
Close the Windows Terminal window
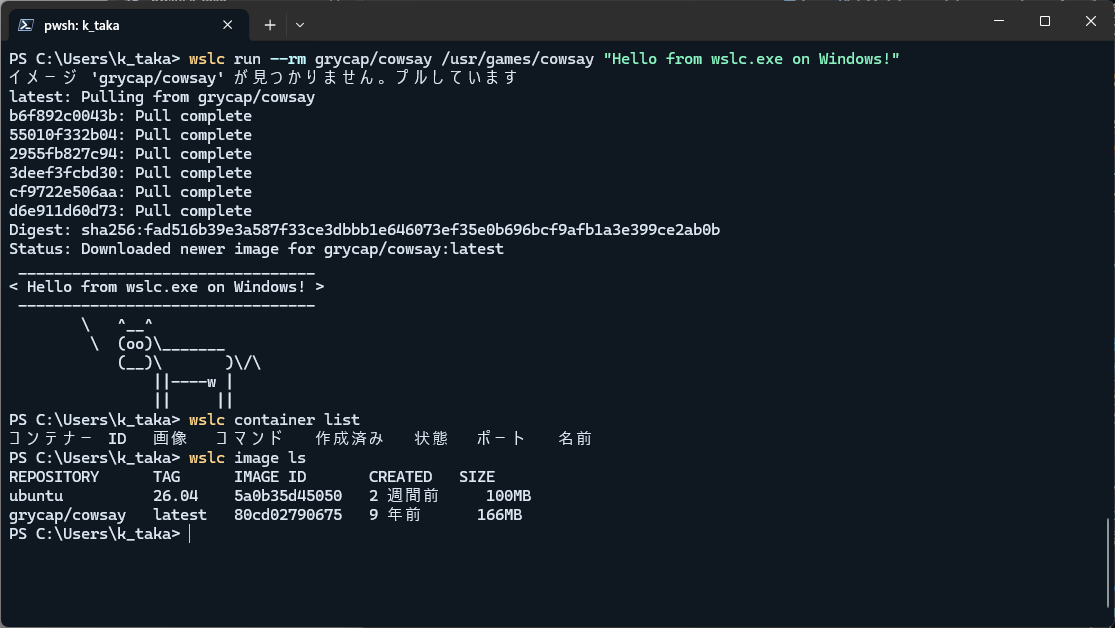pyautogui.click(x=1091, y=21)
